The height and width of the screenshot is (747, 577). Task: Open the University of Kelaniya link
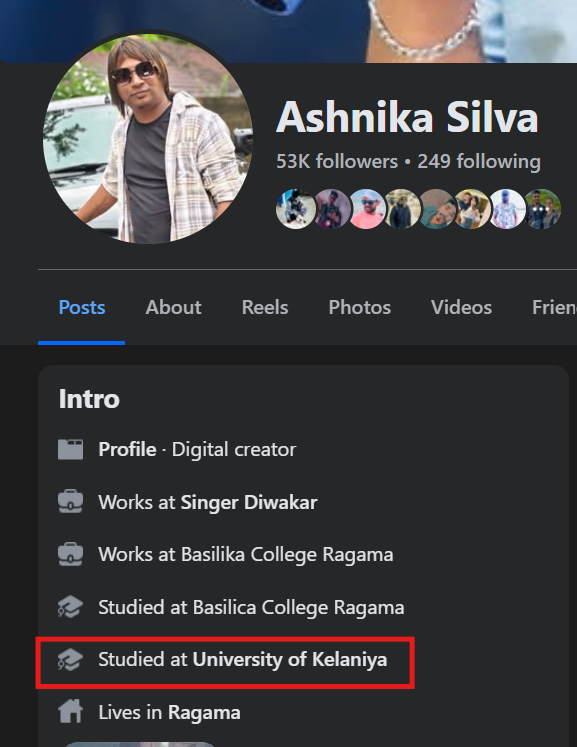click(x=290, y=659)
